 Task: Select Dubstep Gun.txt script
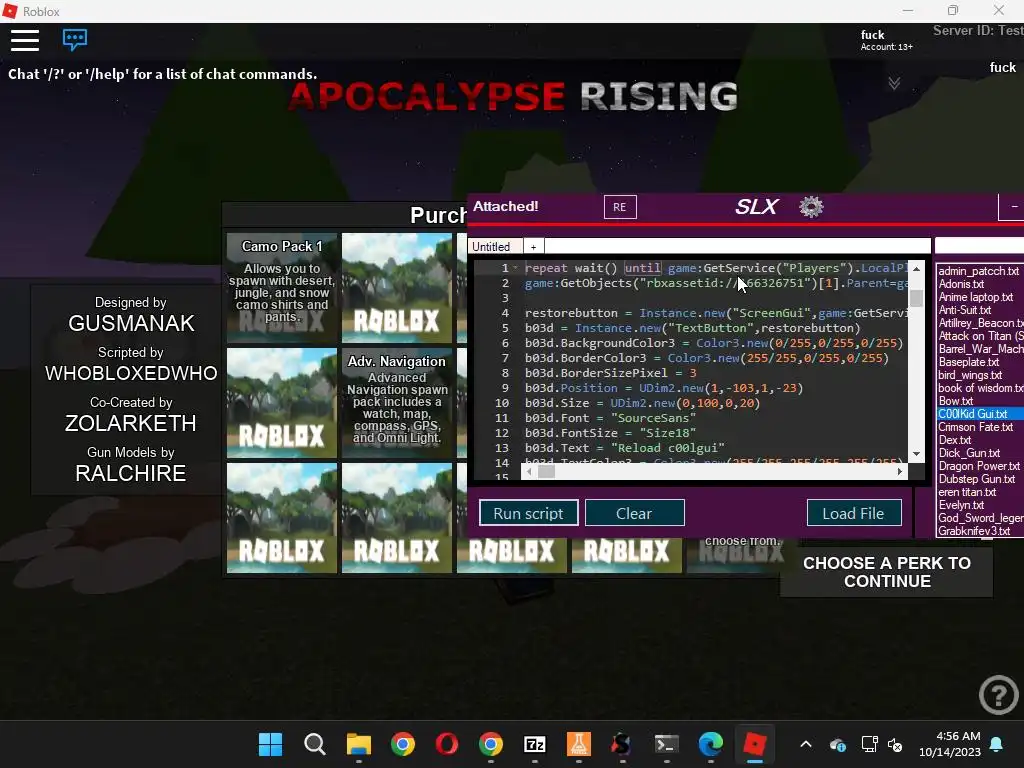[x=976, y=479]
